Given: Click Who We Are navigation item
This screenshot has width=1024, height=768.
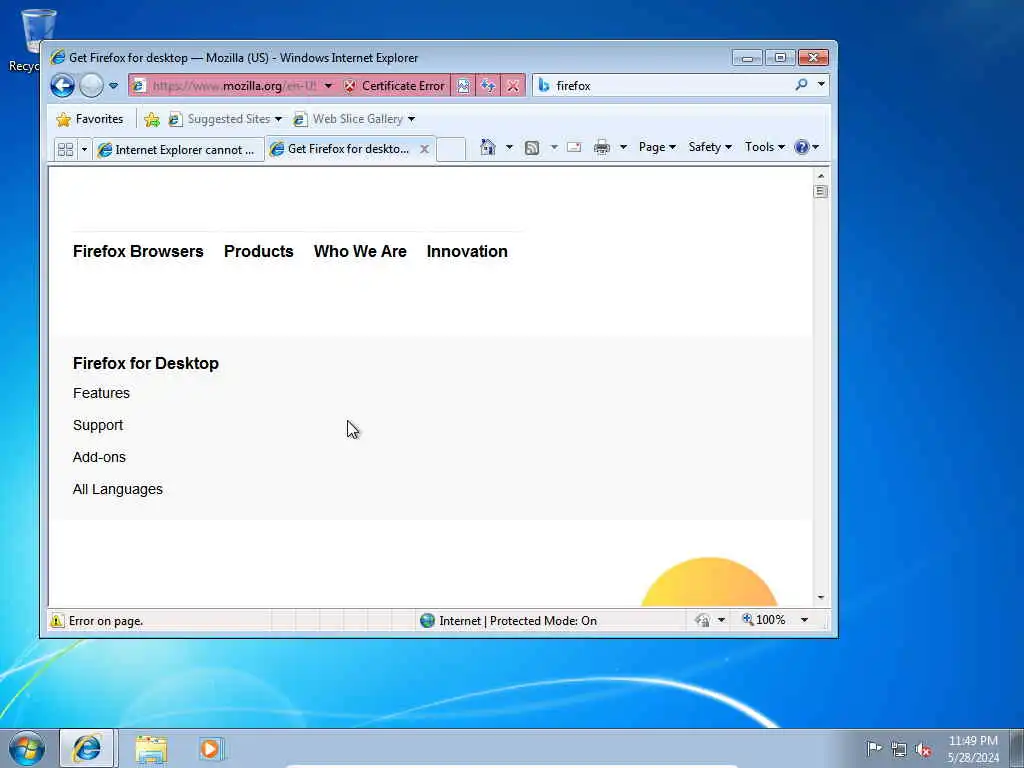Looking at the screenshot, I should (360, 251).
